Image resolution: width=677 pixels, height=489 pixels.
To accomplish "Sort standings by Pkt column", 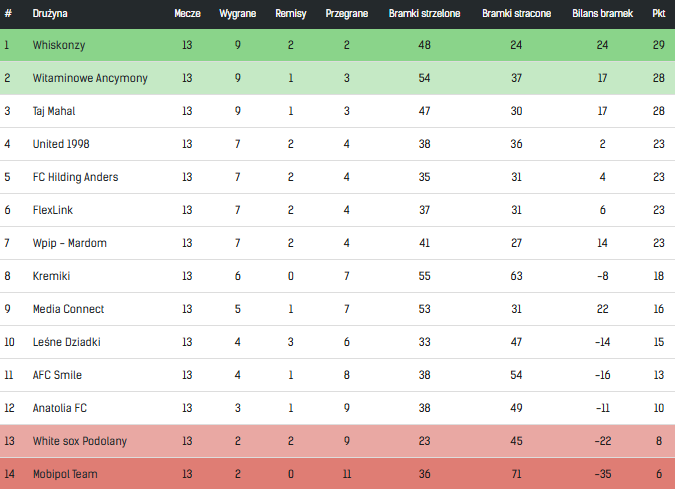I will point(658,14).
